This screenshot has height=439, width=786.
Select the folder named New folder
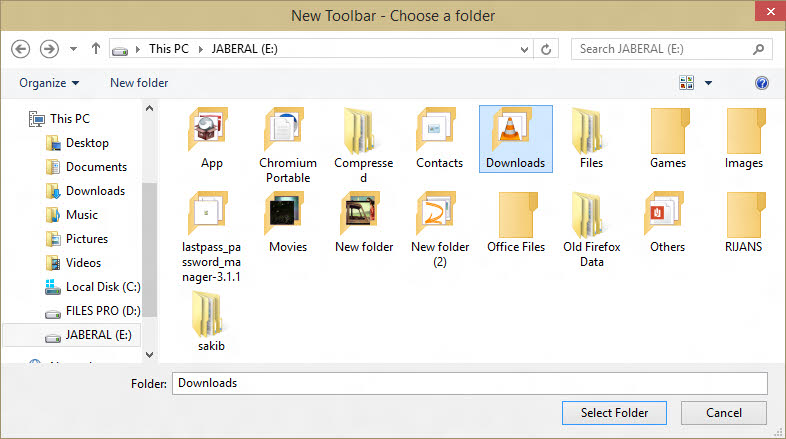click(x=360, y=213)
